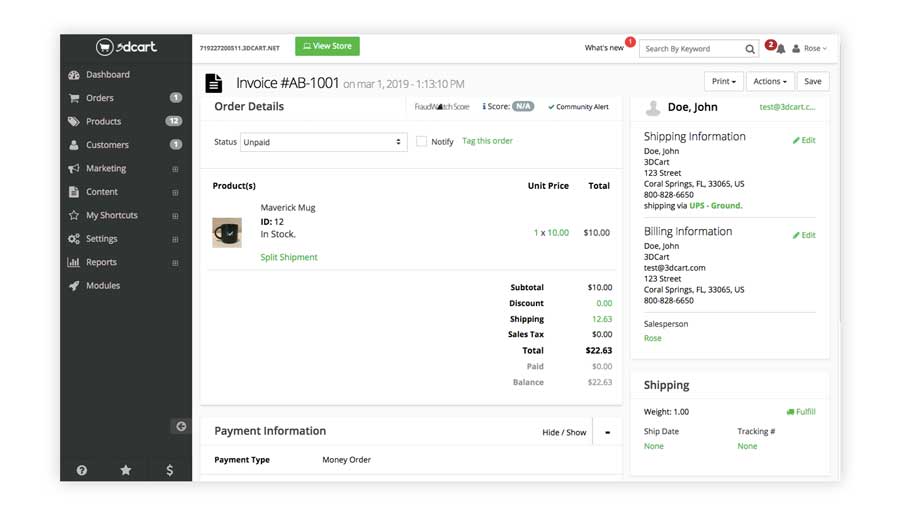Click the FraudWatch Score info icon
Image resolution: width=900 pixels, height=515 pixels.
[x=484, y=106]
